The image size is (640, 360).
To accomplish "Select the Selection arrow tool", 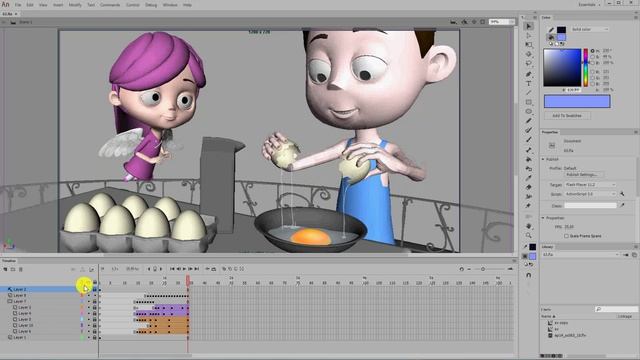I will pos(529,26).
